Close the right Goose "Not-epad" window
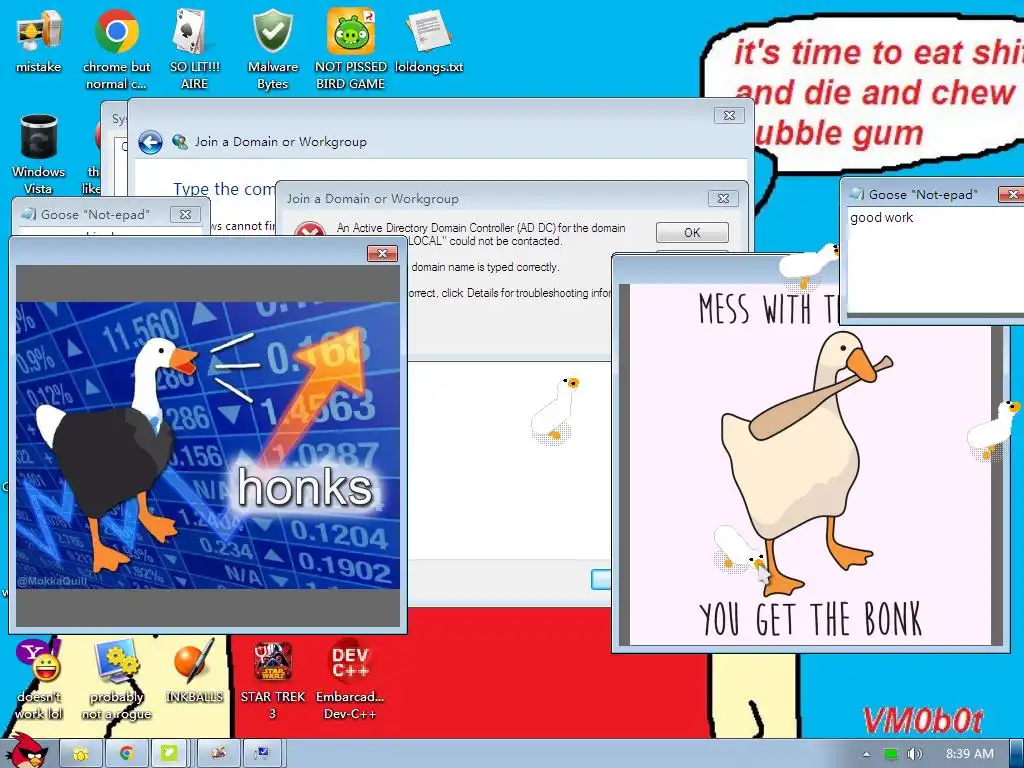 point(1012,194)
